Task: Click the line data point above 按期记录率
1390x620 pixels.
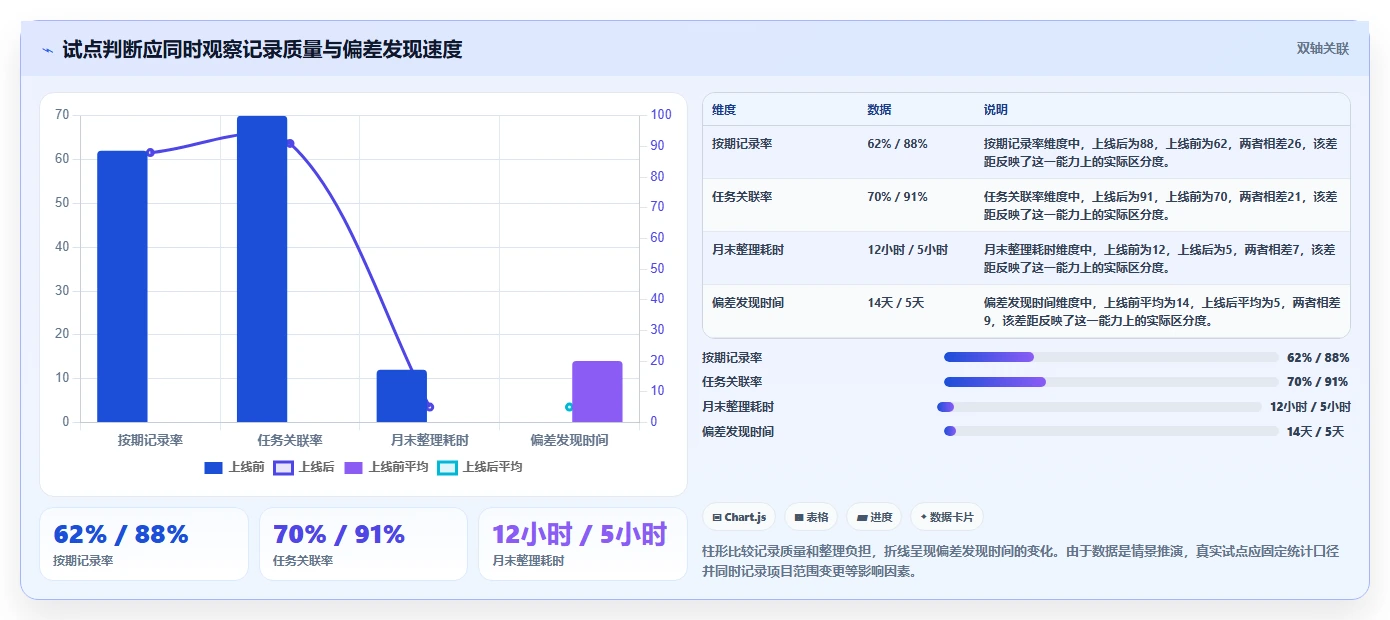Action: click(150, 152)
